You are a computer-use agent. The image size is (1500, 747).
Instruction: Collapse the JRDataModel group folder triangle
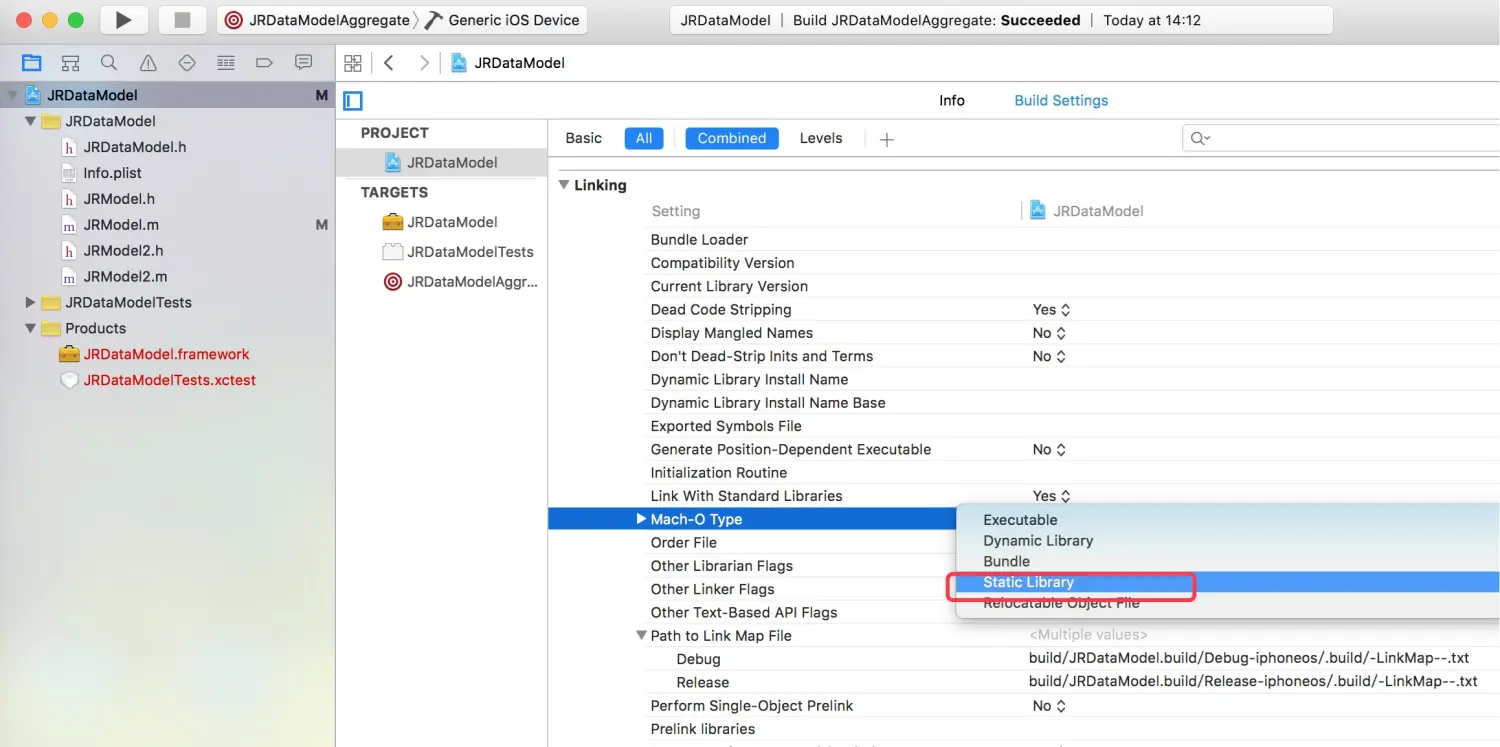pos(30,121)
